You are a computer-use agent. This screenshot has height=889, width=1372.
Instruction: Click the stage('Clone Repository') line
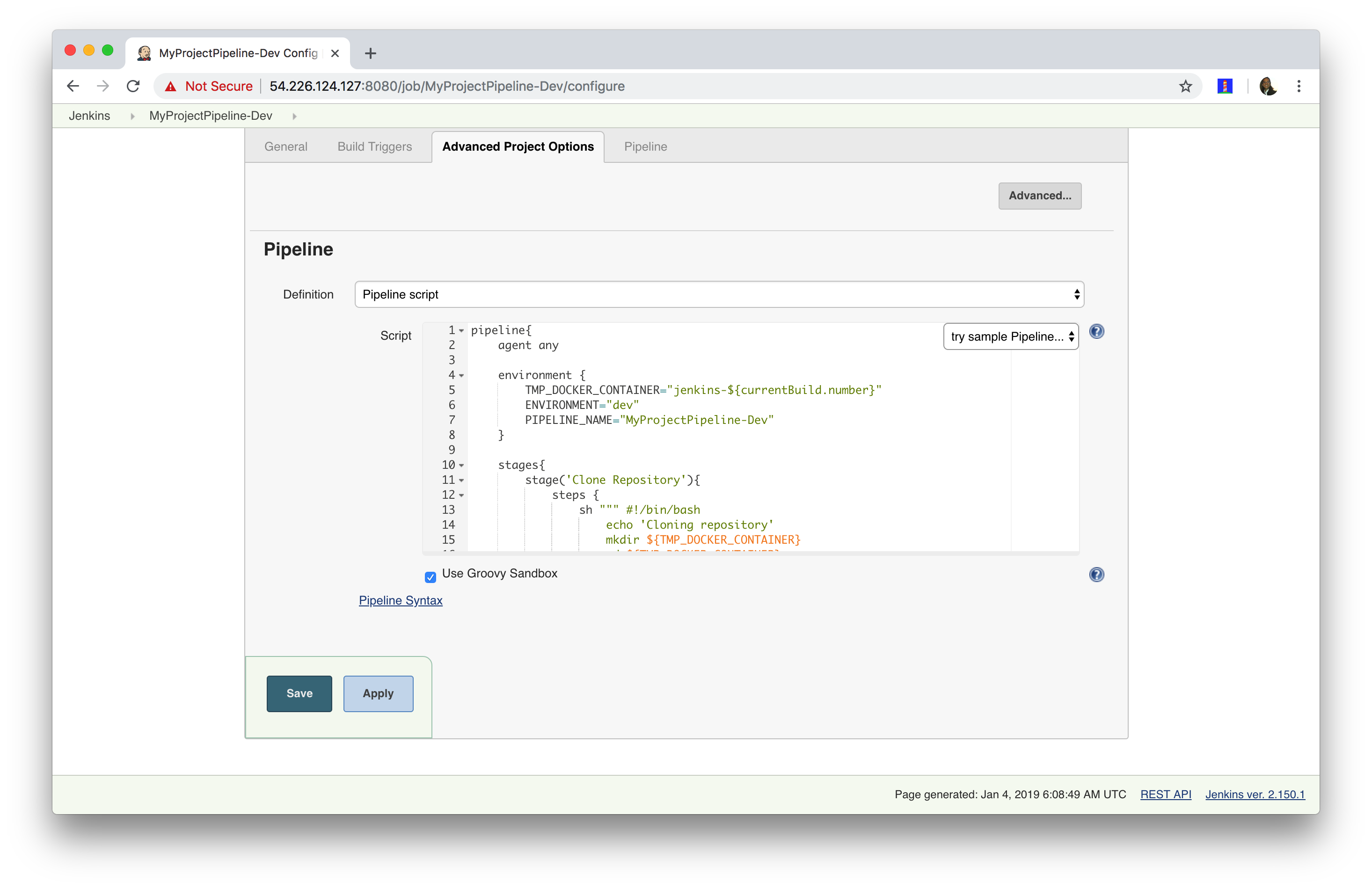(612, 481)
